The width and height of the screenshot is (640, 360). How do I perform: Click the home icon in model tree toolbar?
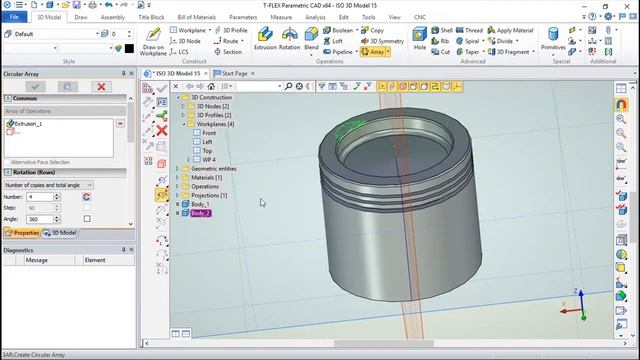pyautogui.click(x=211, y=86)
